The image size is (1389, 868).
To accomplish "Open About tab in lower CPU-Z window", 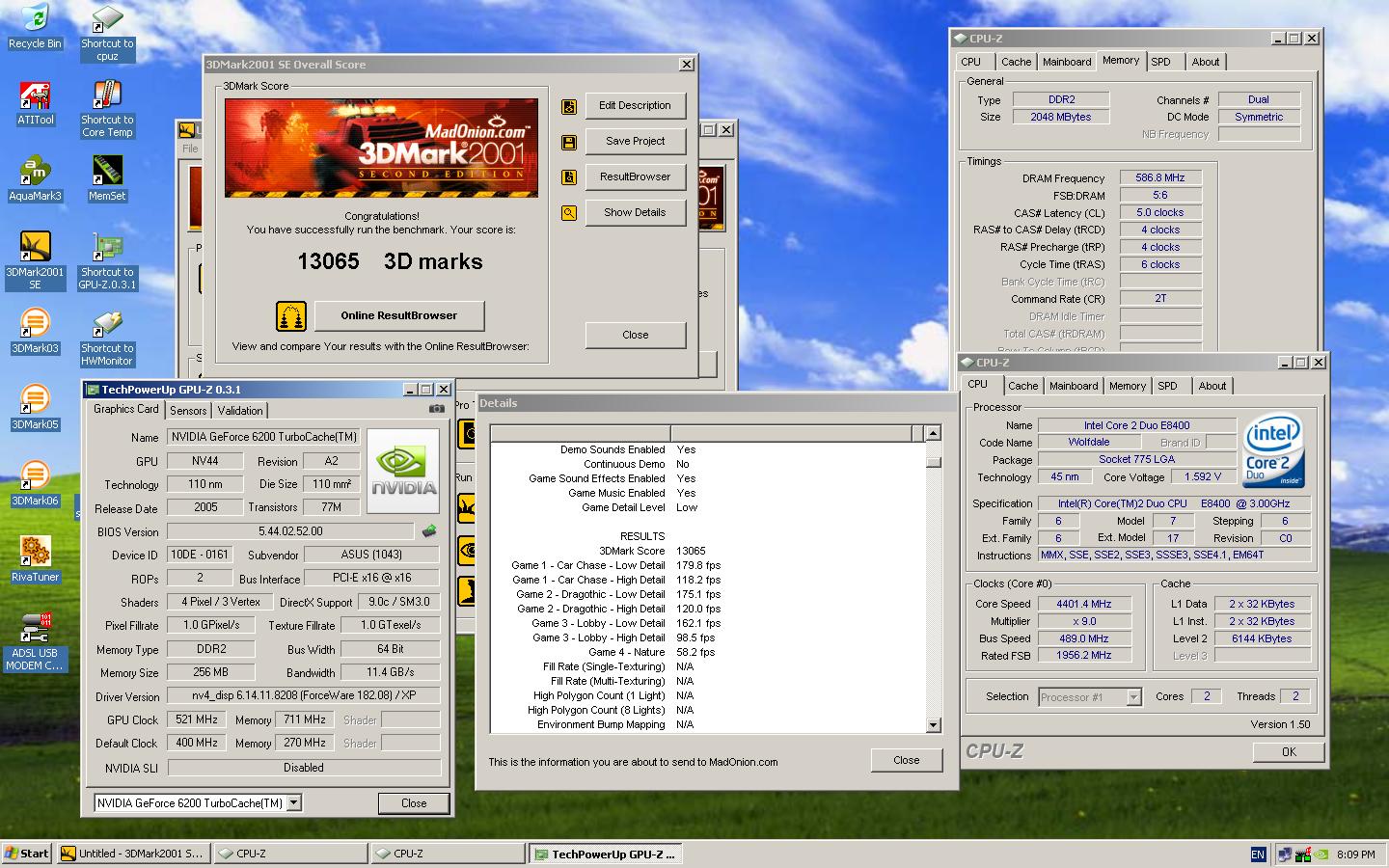I will pos(1212,386).
